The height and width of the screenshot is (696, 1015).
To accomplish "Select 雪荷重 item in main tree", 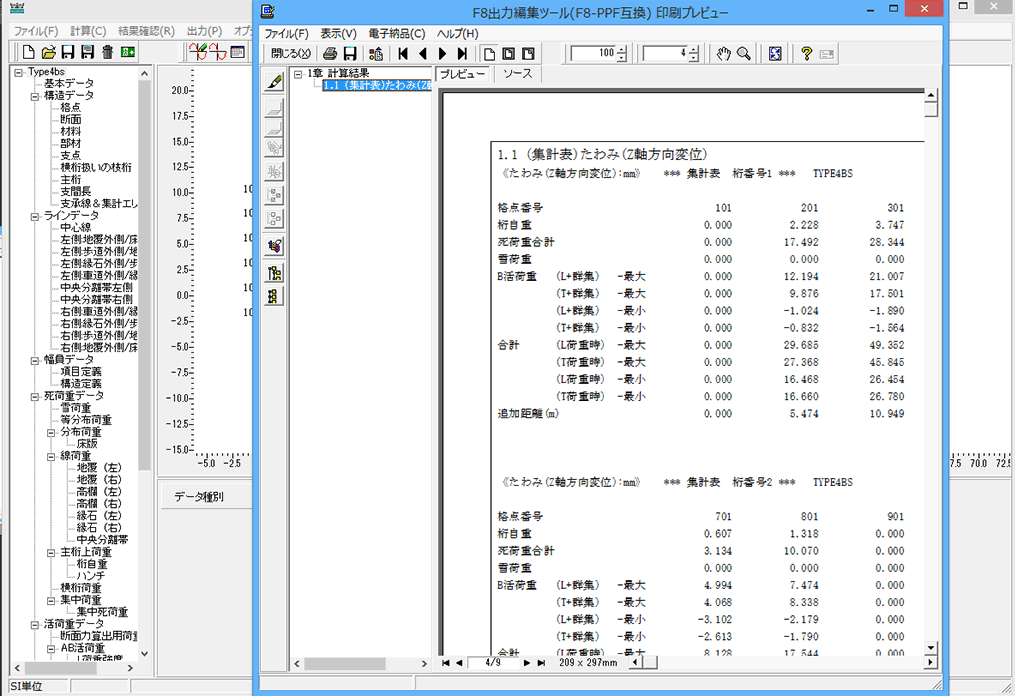I will [76, 408].
